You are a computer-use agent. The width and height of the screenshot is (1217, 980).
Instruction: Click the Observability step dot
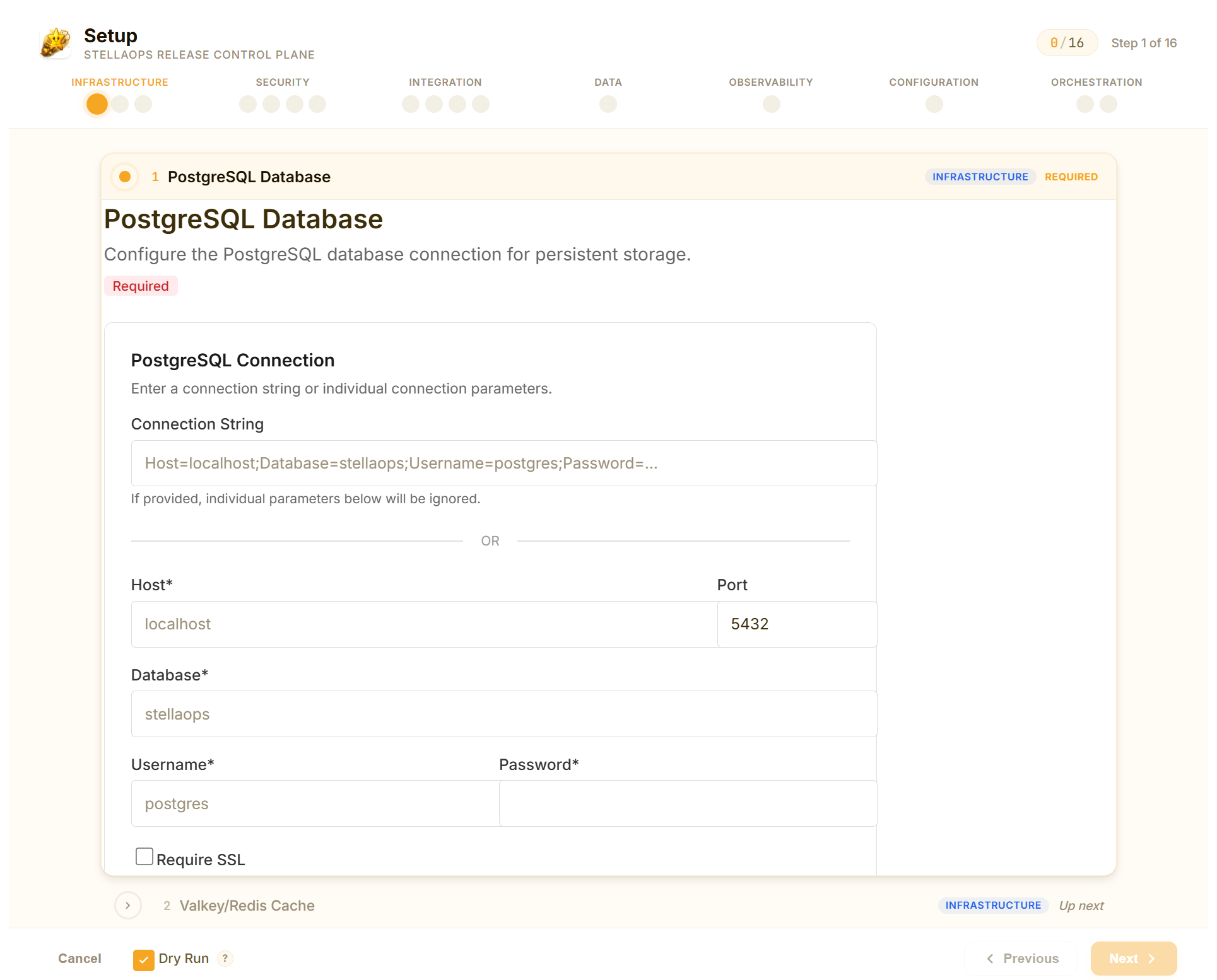771,104
